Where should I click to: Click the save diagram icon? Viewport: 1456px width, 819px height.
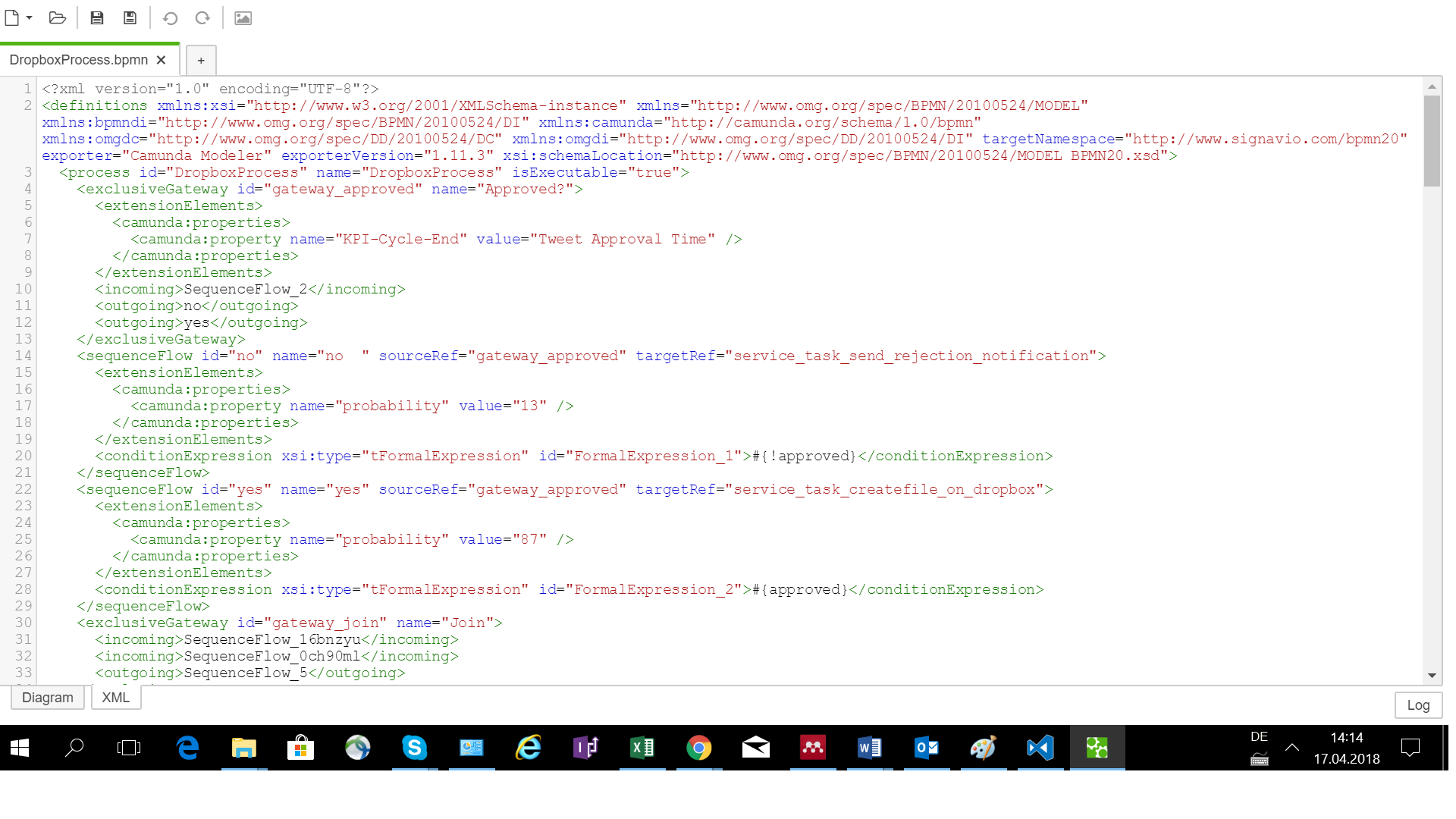tap(97, 17)
